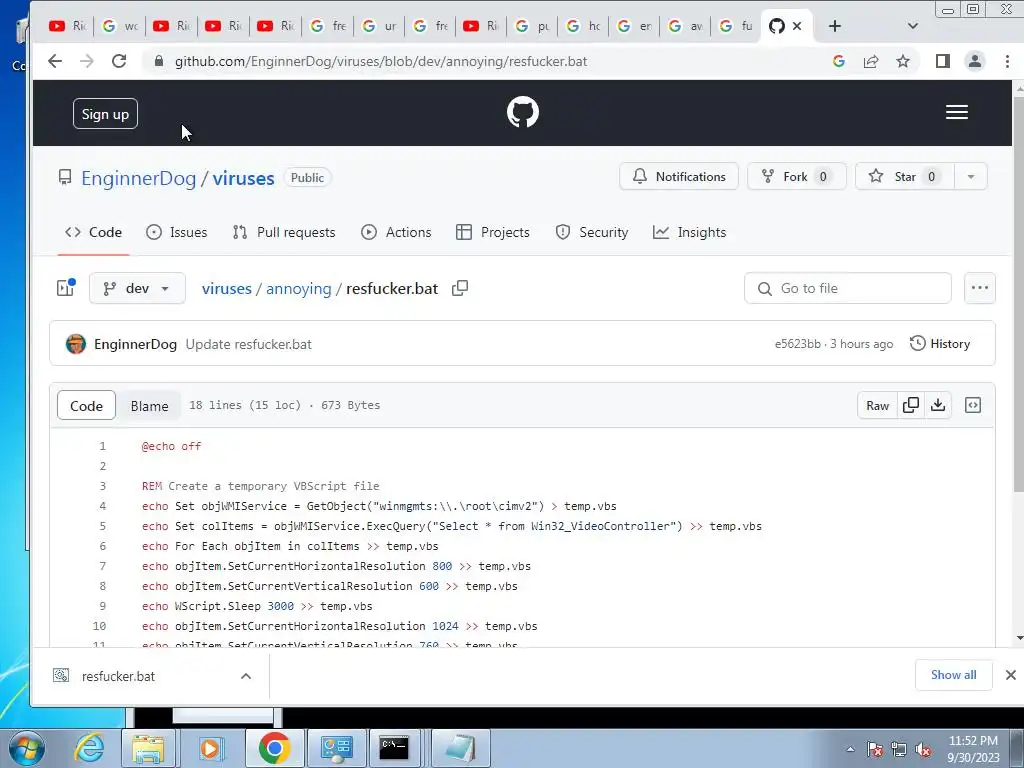Open Windows Media Player from taskbar
This screenshot has height=768, width=1024.
pyautogui.click(x=210, y=748)
